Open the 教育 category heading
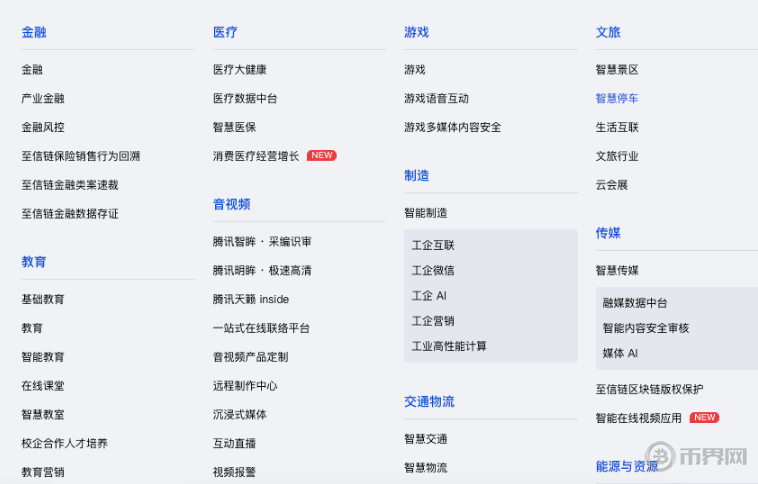 pos(34,262)
